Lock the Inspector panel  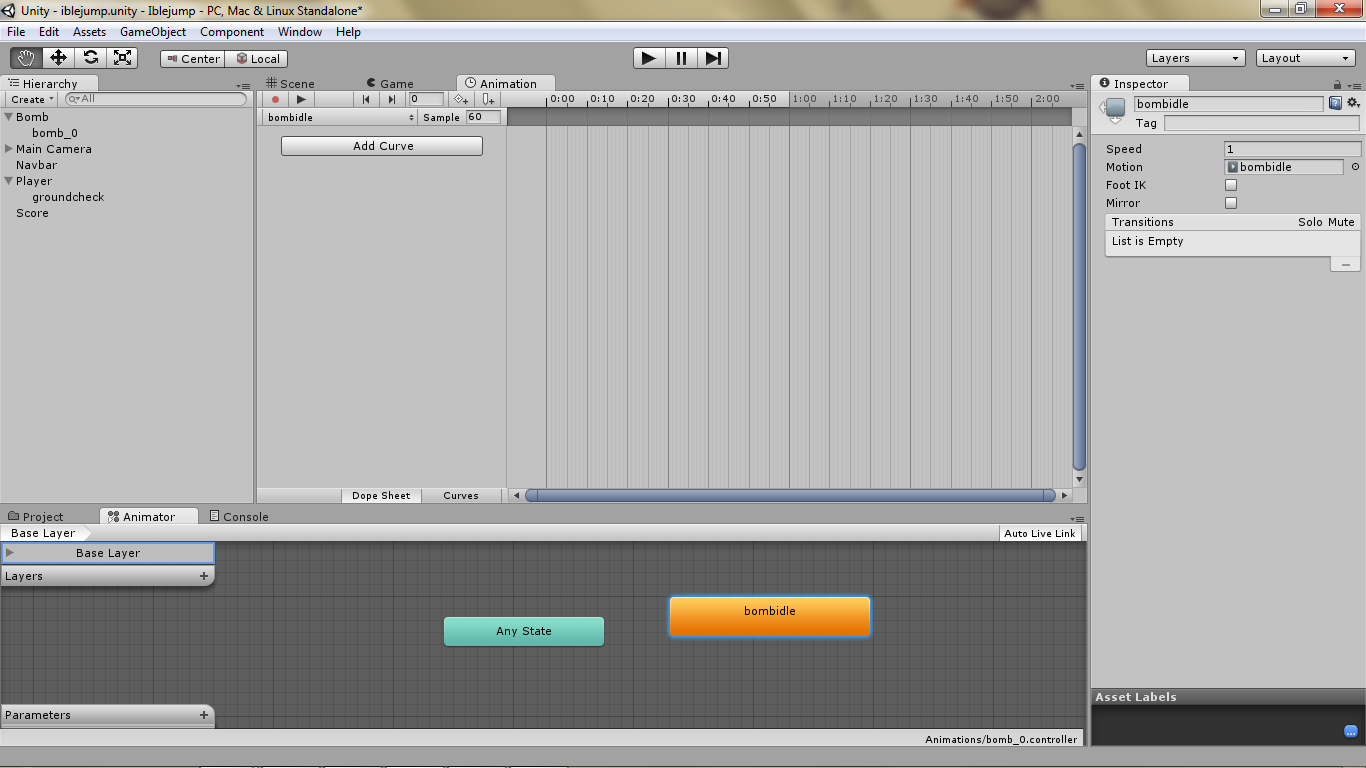point(1338,85)
